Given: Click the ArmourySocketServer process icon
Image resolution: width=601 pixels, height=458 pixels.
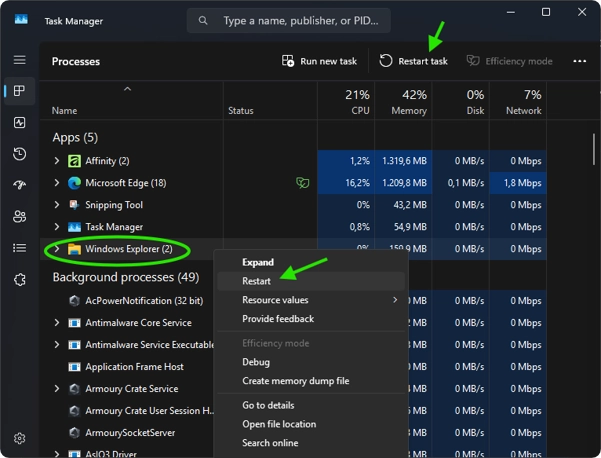Looking at the screenshot, I should [74, 433].
